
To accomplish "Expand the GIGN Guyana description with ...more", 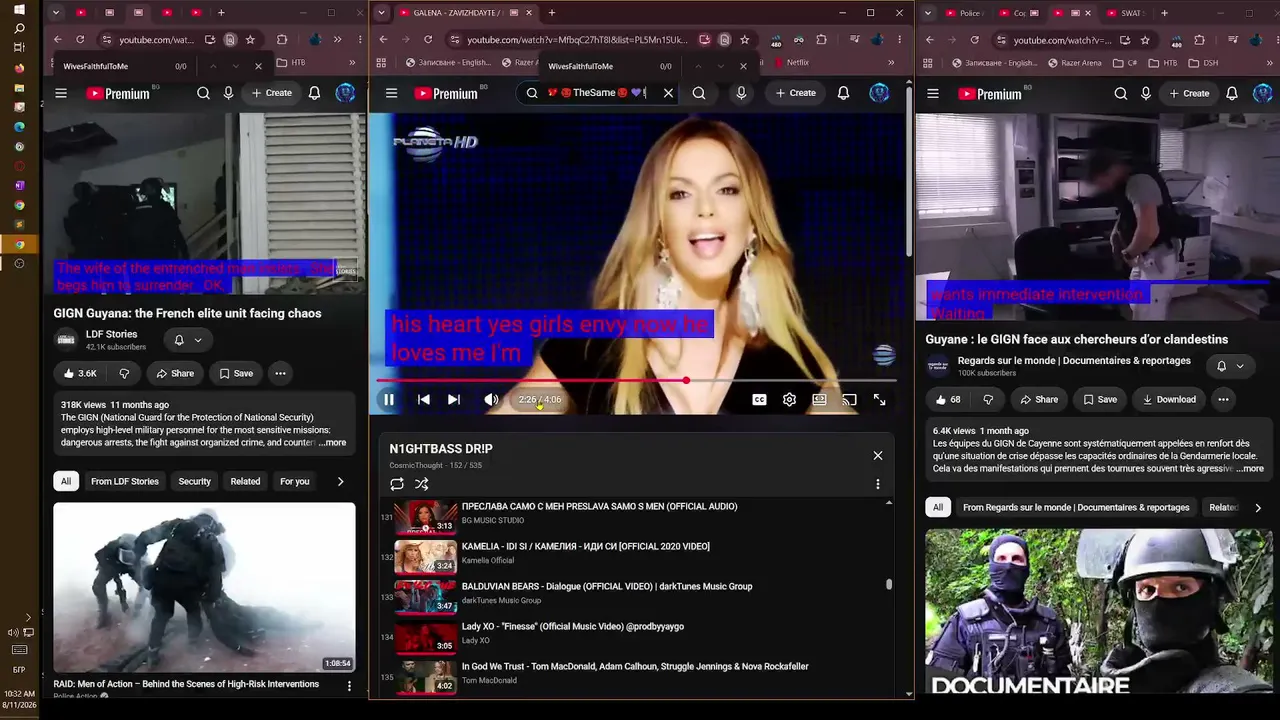I will click(x=333, y=443).
